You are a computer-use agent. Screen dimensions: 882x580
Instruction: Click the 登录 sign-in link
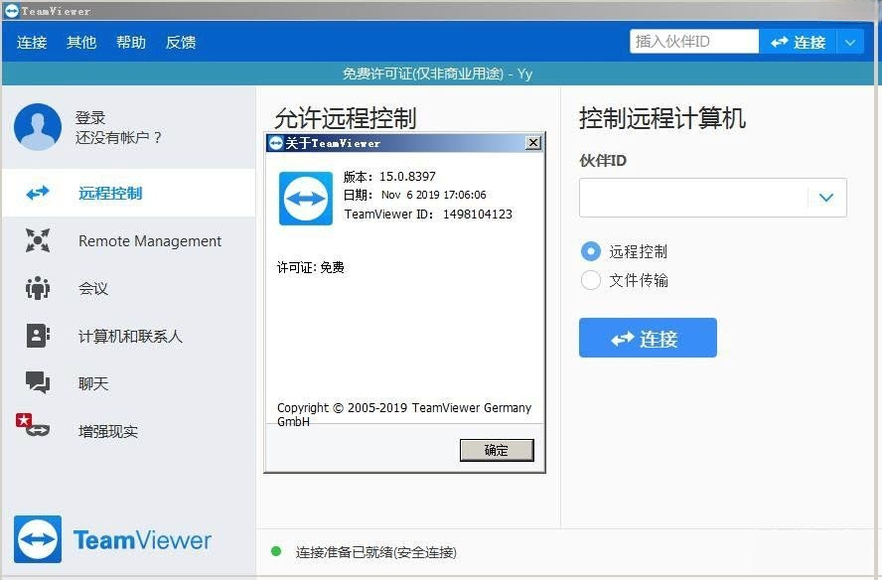click(x=91, y=118)
